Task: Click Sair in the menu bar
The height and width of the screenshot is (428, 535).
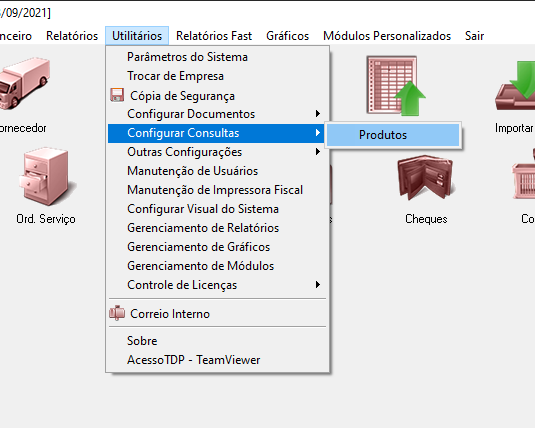Action: pyautogui.click(x=474, y=36)
